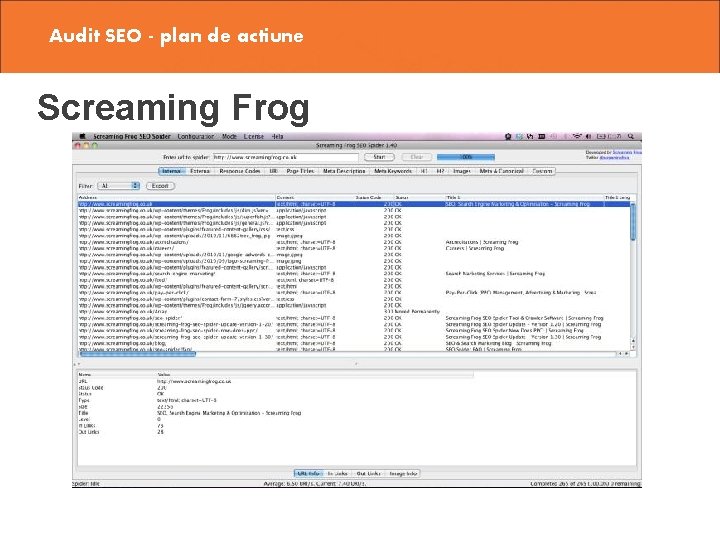This screenshot has height=540, width=720.
Task: Switch to the Custom tab
Action: (x=542, y=171)
